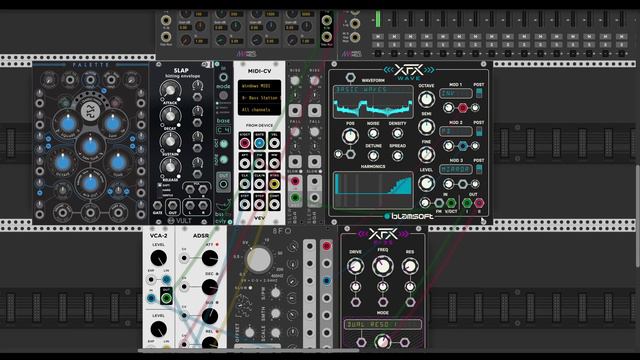Click the PW jack on MIDI-CV
640x360 pixels.
(x=259, y=164)
